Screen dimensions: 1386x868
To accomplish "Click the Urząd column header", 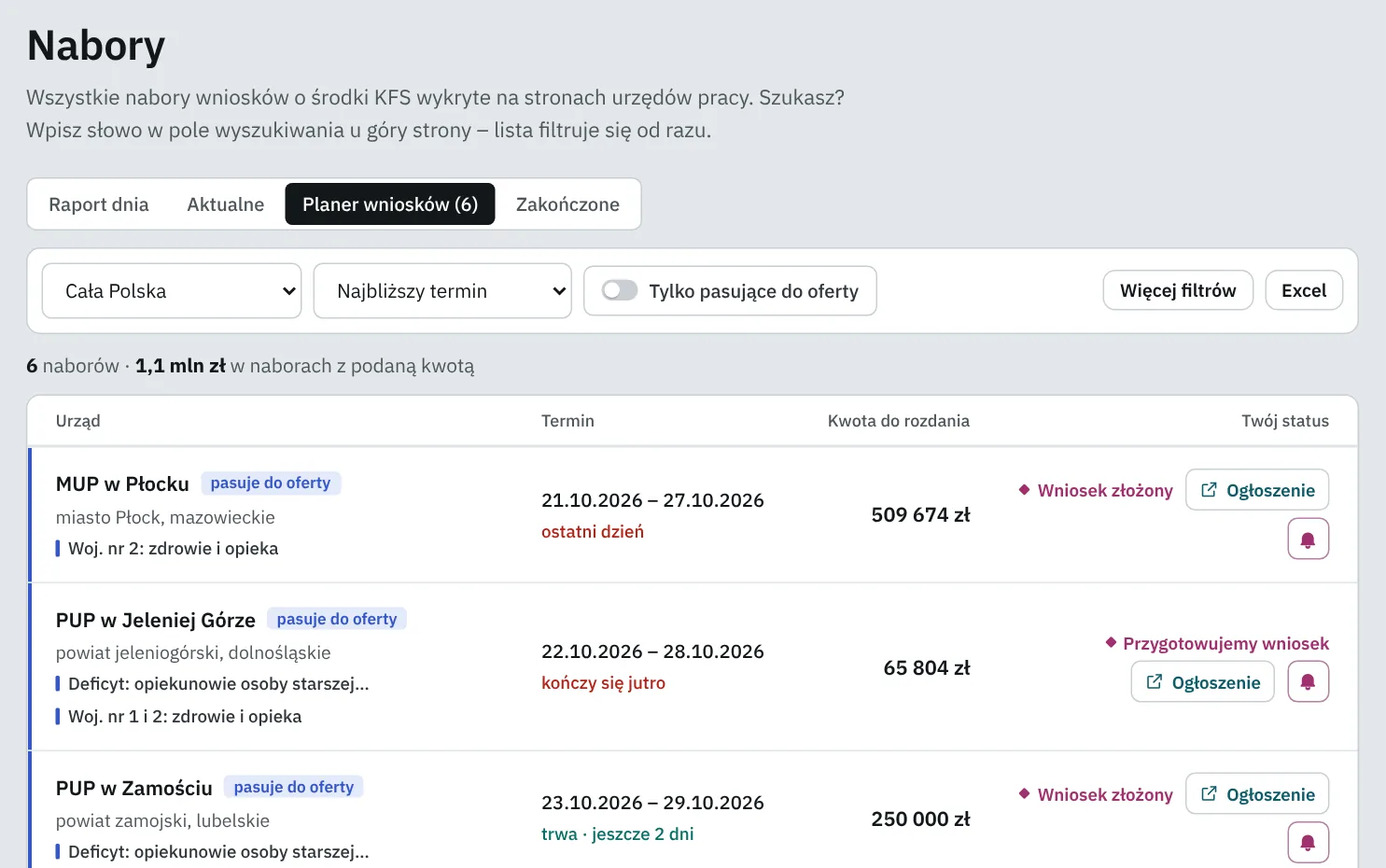I will 78,421.
